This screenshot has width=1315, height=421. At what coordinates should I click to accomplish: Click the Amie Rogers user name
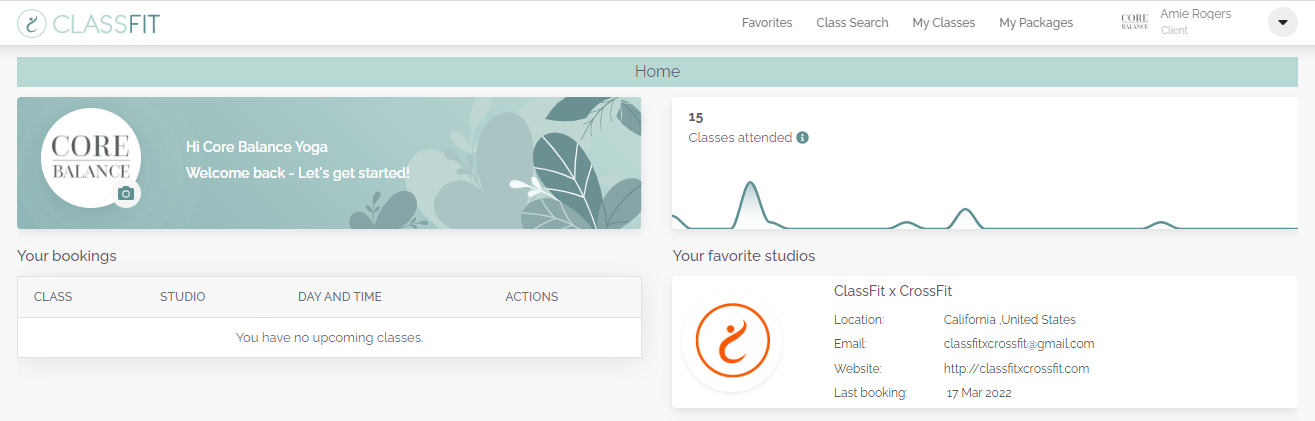(x=1196, y=14)
